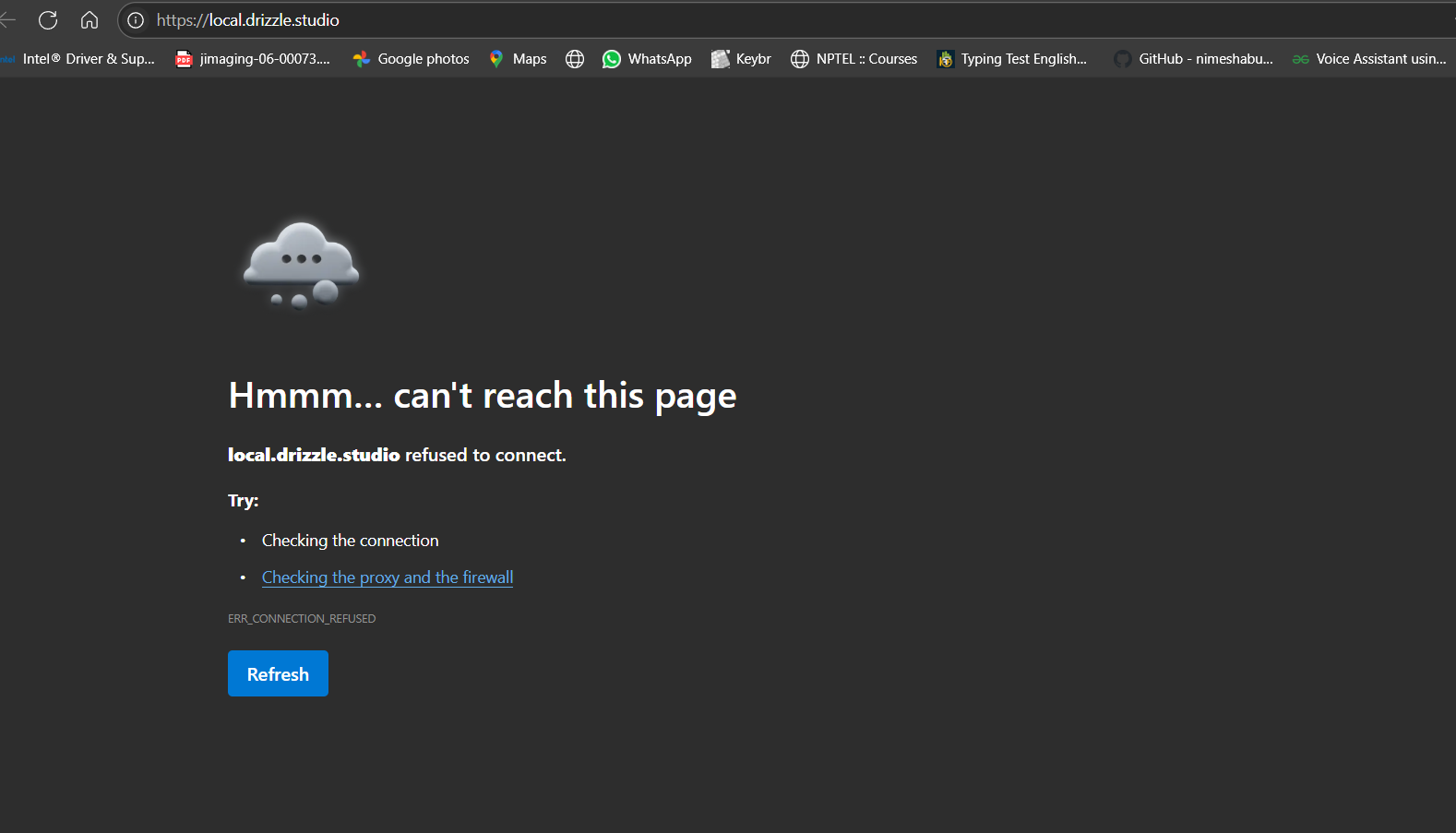Image resolution: width=1456 pixels, height=833 pixels.
Task: View site information icon in address bar
Action: (136, 20)
